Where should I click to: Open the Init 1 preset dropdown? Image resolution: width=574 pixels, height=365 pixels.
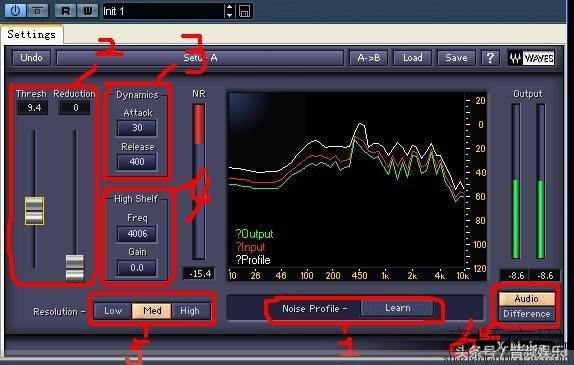tap(163, 11)
